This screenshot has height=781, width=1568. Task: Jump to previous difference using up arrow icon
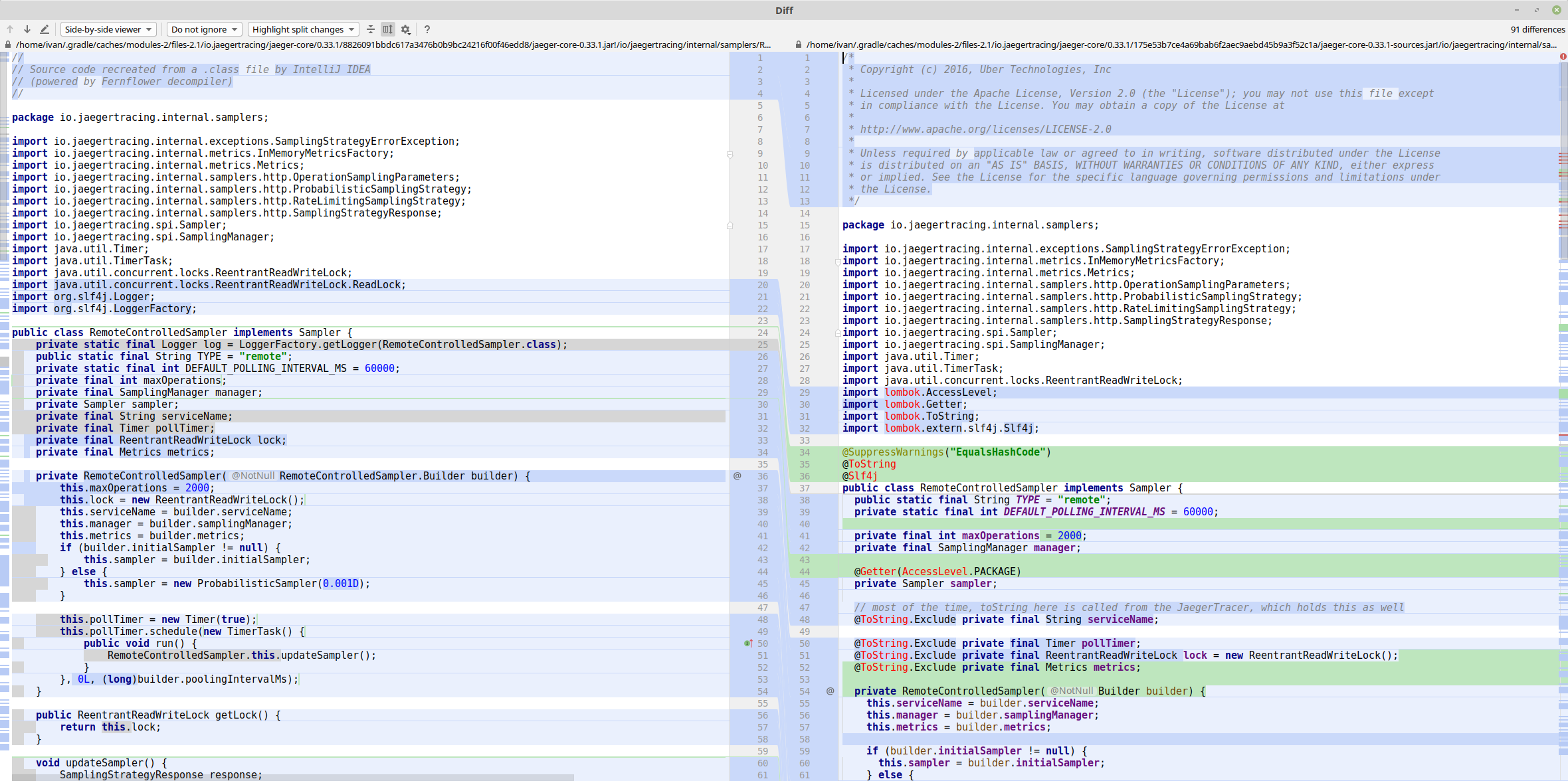10,29
